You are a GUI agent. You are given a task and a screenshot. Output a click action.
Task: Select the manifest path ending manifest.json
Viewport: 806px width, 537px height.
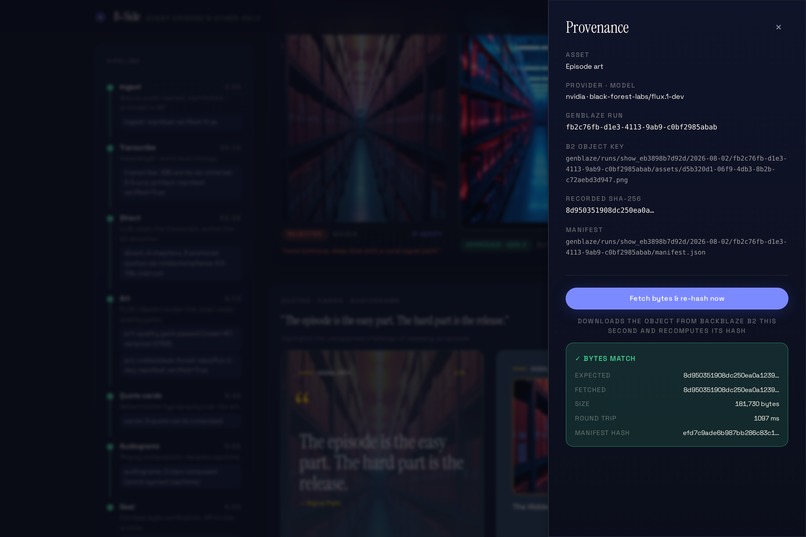click(x=676, y=247)
